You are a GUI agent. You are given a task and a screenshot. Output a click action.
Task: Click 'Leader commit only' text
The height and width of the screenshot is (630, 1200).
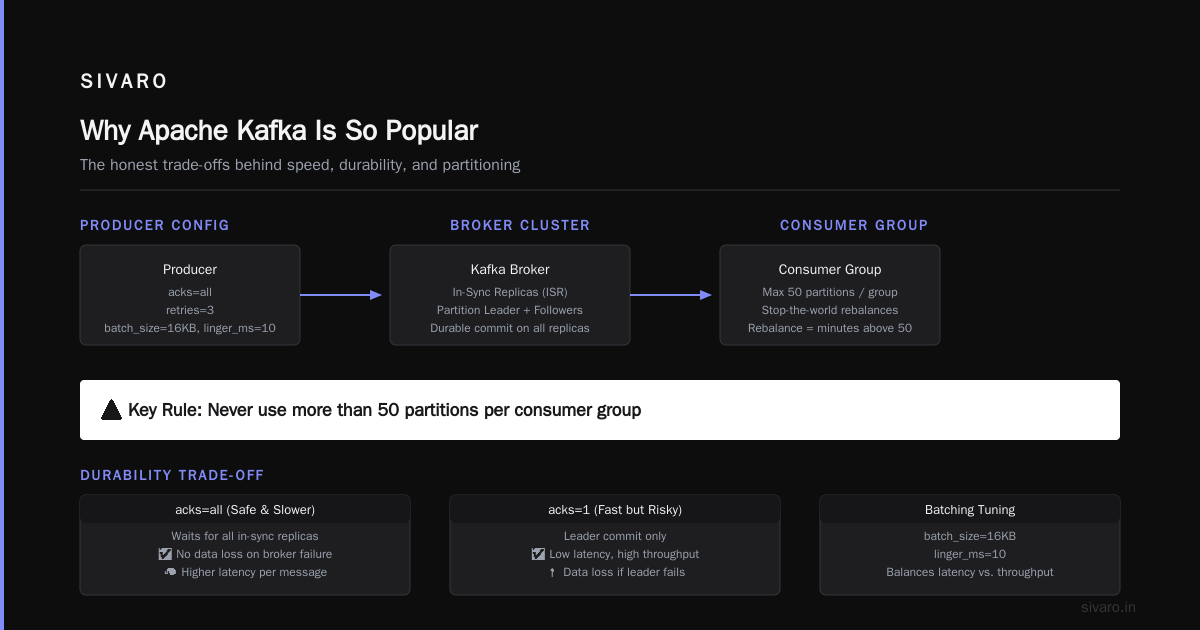pos(615,536)
